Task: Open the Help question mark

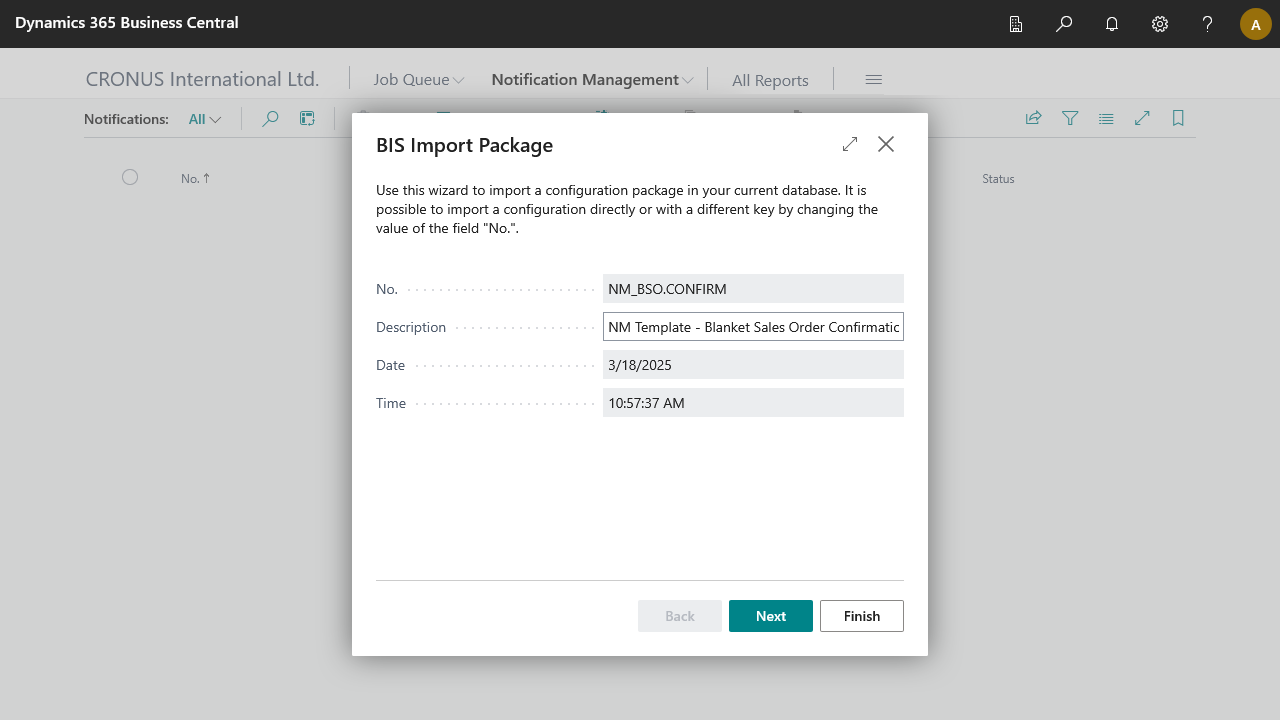Action: click(1208, 24)
